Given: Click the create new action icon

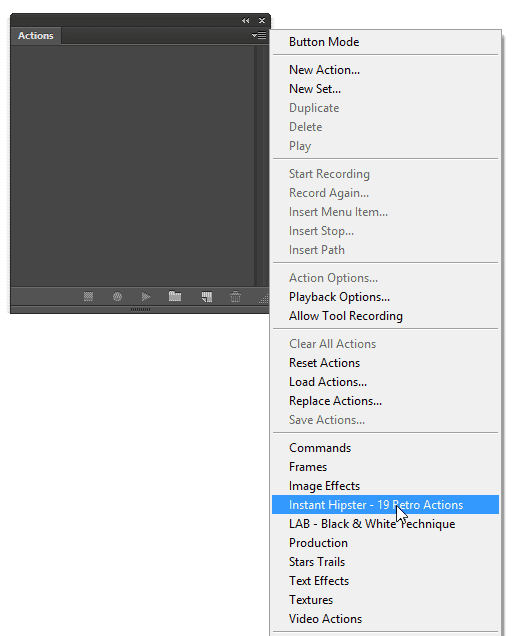Looking at the screenshot, I should [207, 297].
